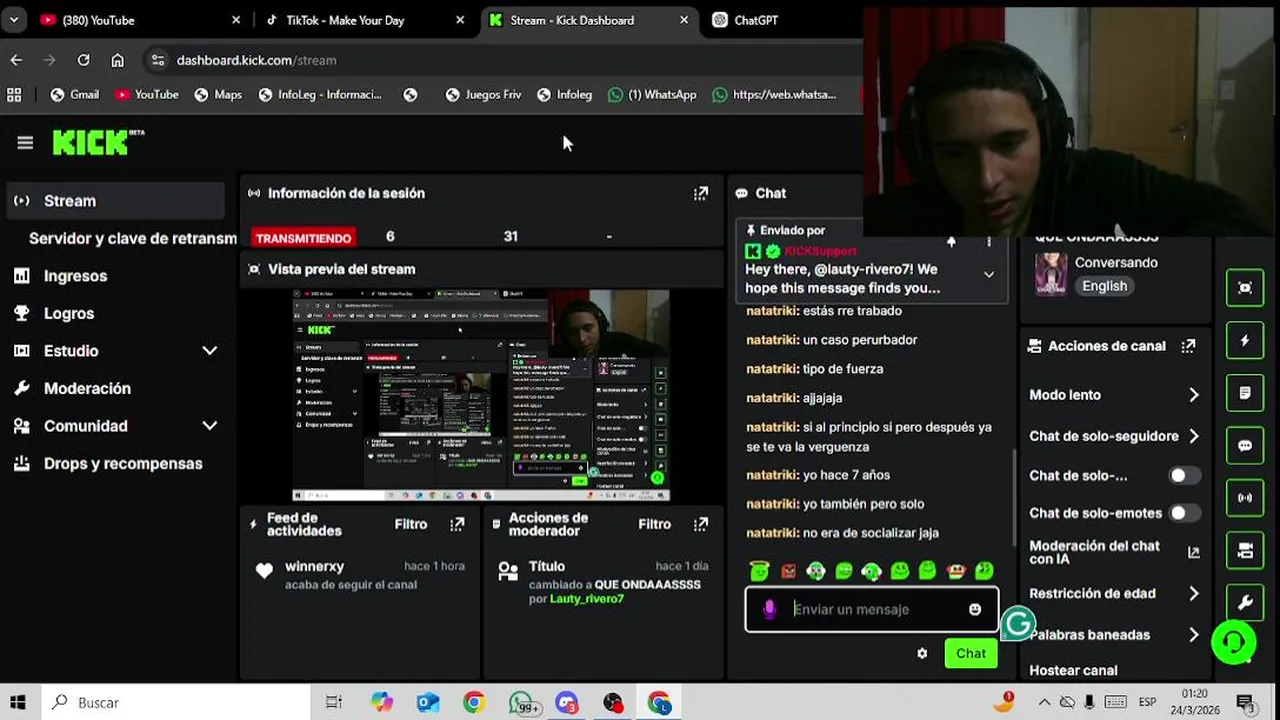Screen dimensions: 1280x720
Task: Close the Stream - Kick Dashboard tab
Action: pos(684,20)
